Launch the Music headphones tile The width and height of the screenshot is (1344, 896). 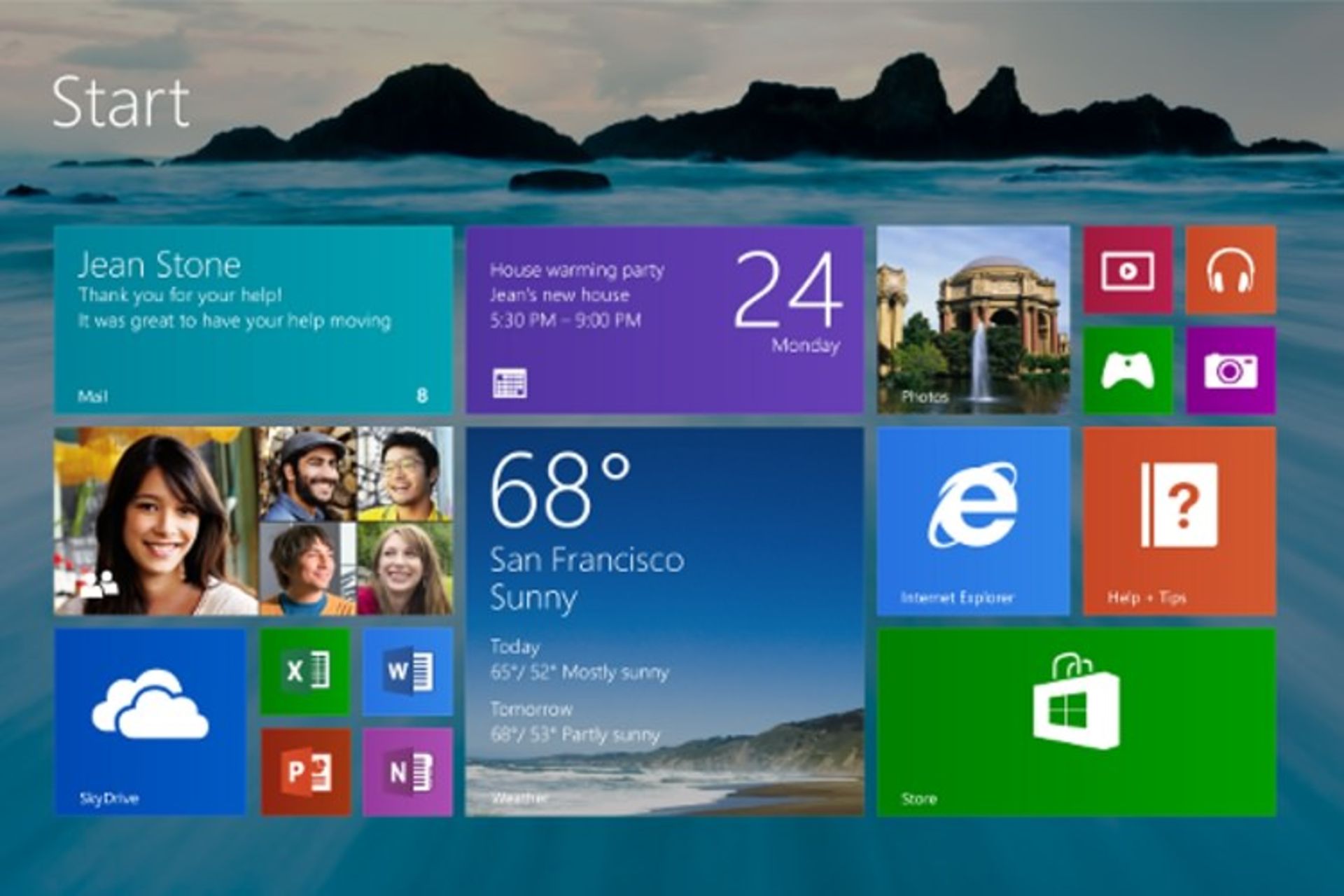click(1231, 269)
